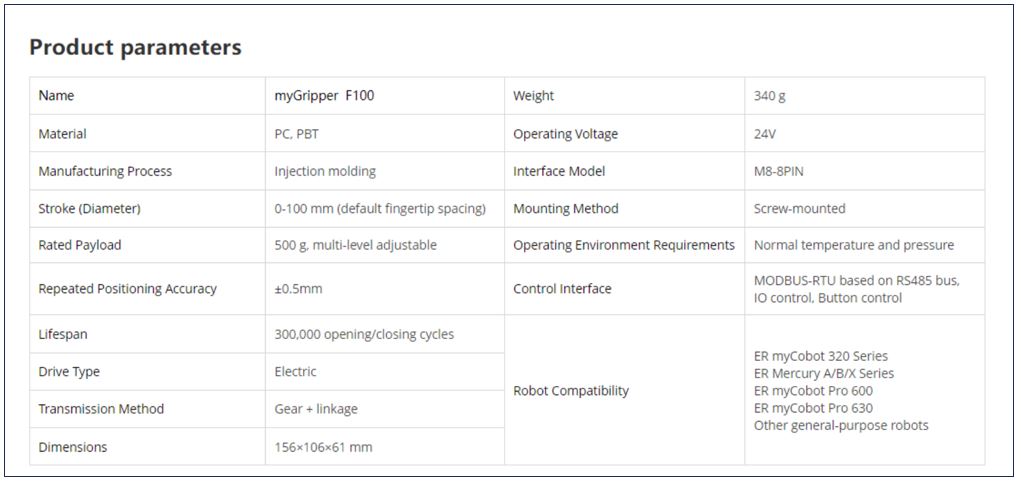
Task: Select the Electric drive type value
Action: point(295,371)
